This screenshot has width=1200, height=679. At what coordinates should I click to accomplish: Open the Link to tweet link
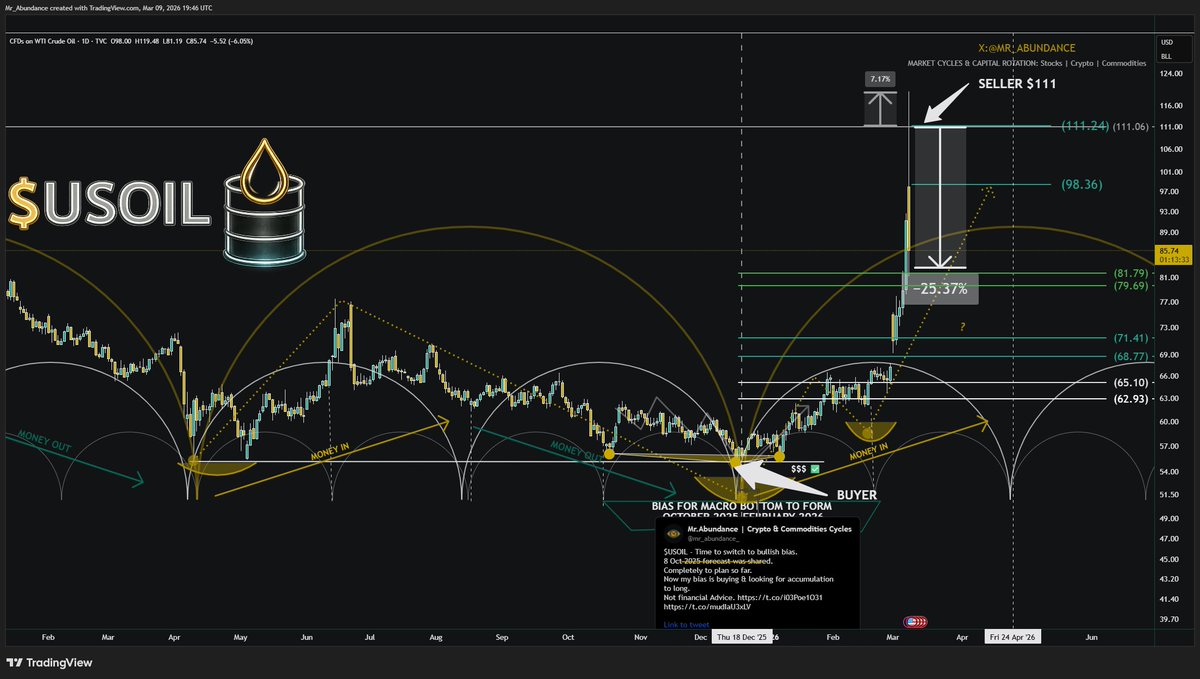pyautogui.click(x=686, y=624)
